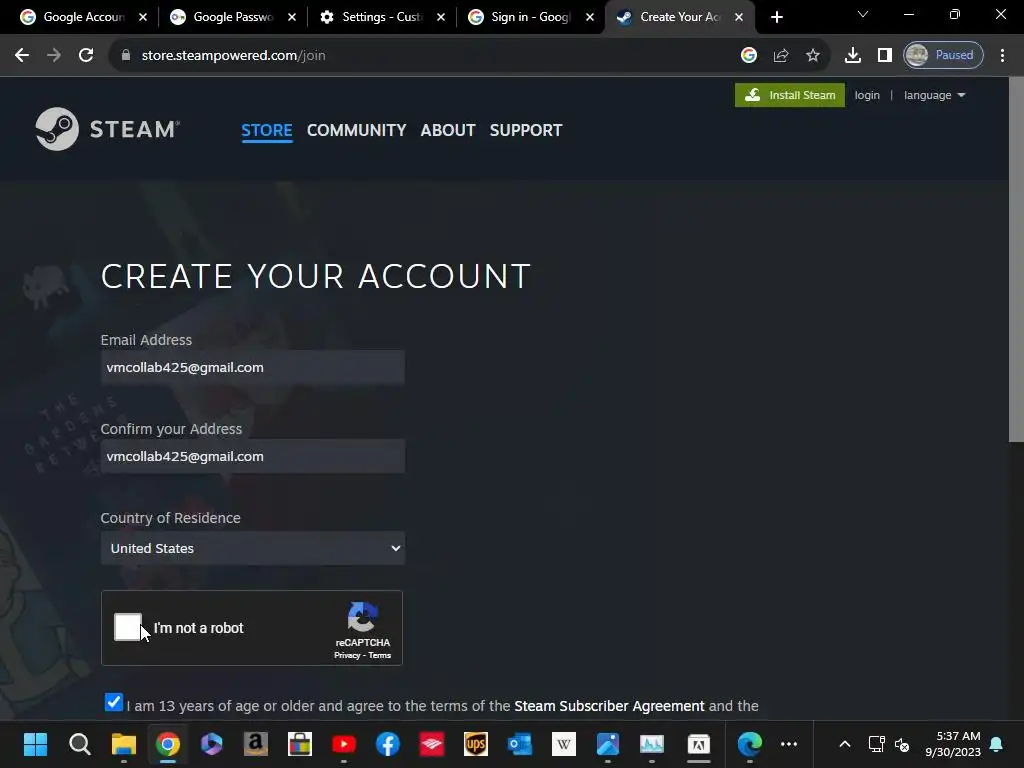The image size is (1024, 768).
Task: Click Install Steam button
Action: (x=790, y=95)
